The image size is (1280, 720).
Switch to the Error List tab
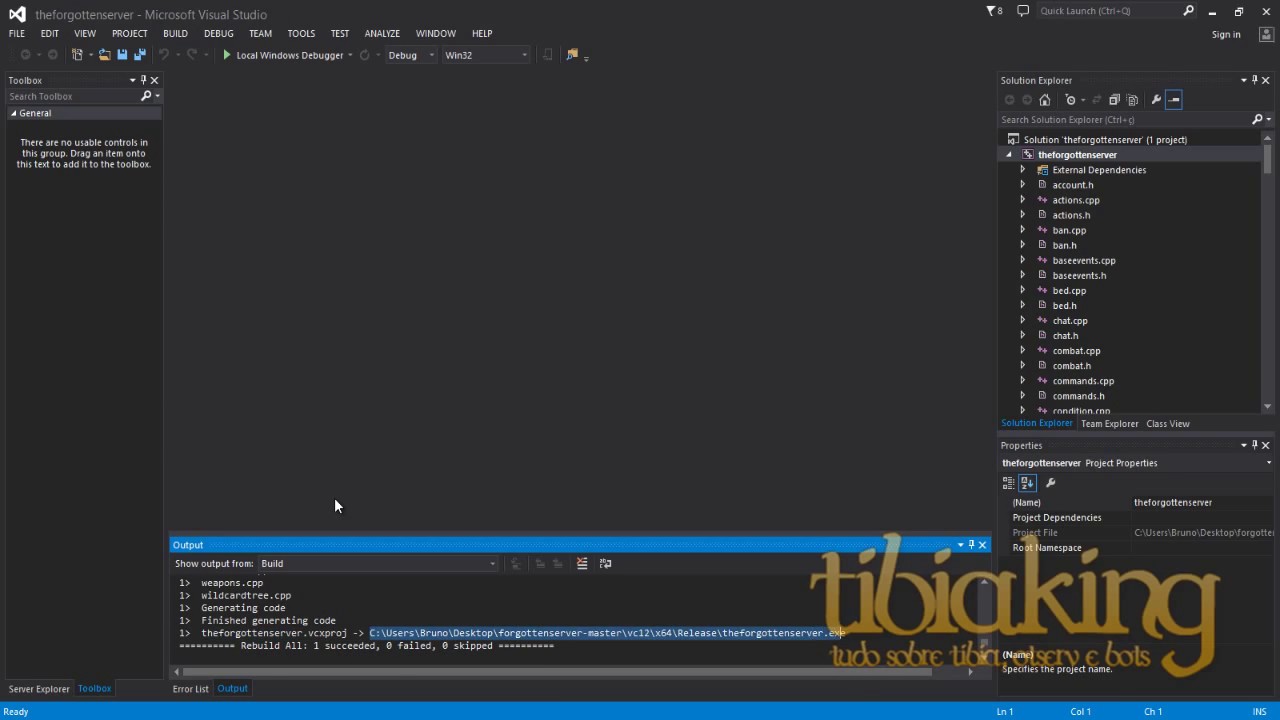[x=190, y=689]
